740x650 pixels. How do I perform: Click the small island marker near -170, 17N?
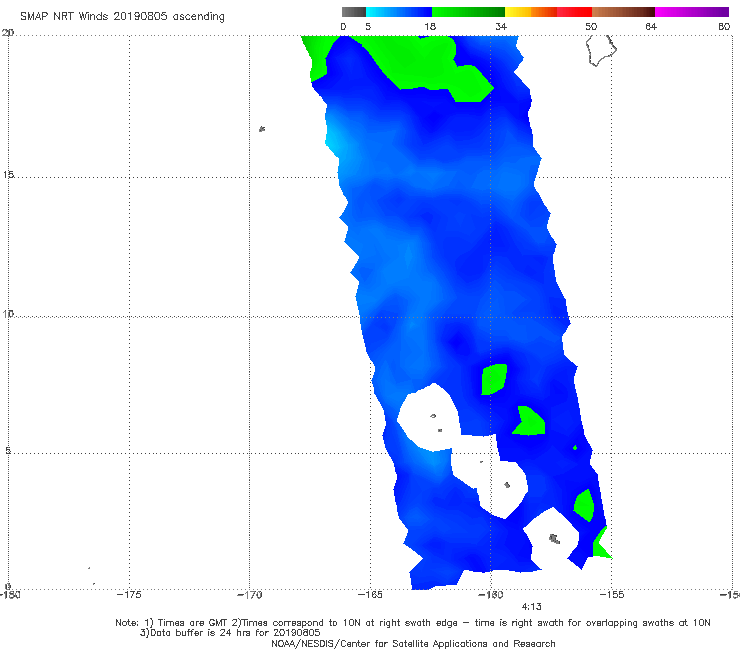262,129
